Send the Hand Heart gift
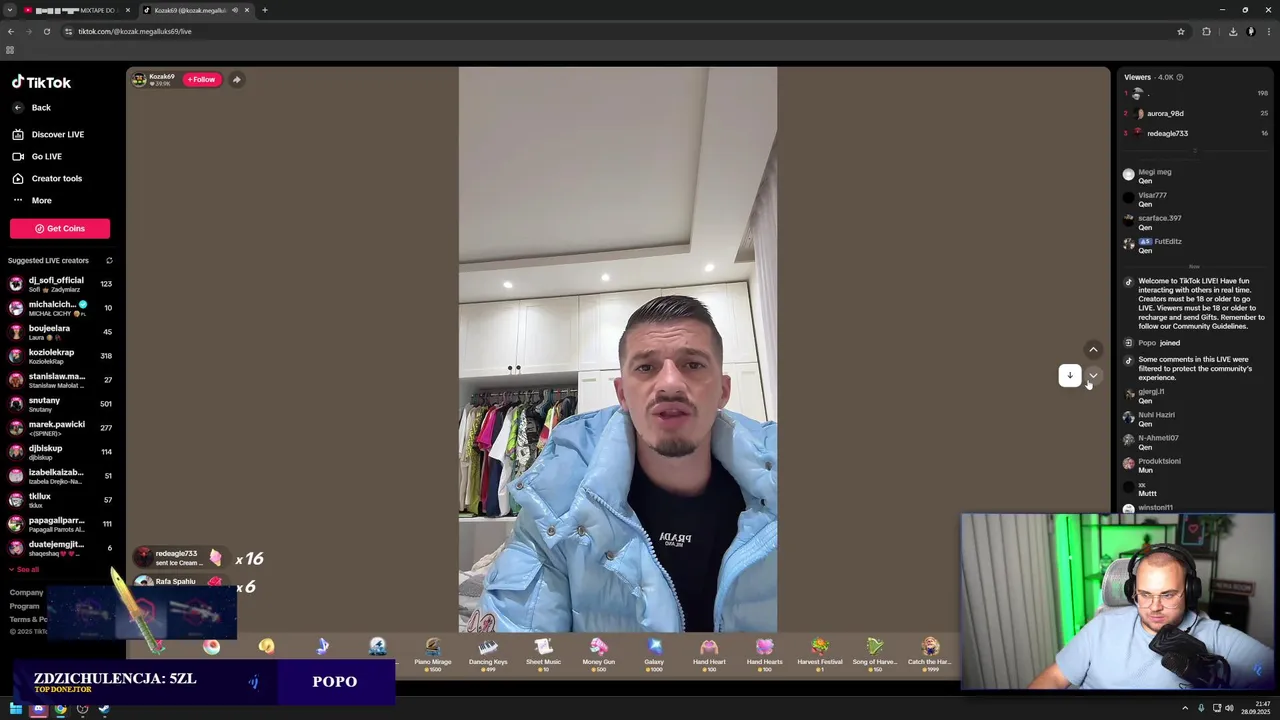Viewport: 1280px width, 720px height. coord(709,653)
